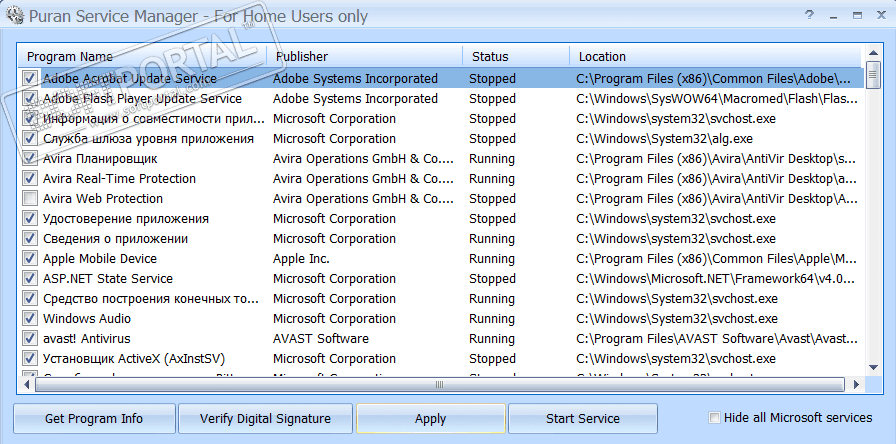
Task: Click Verify Digital Signature button
Action: pos(265,418)
